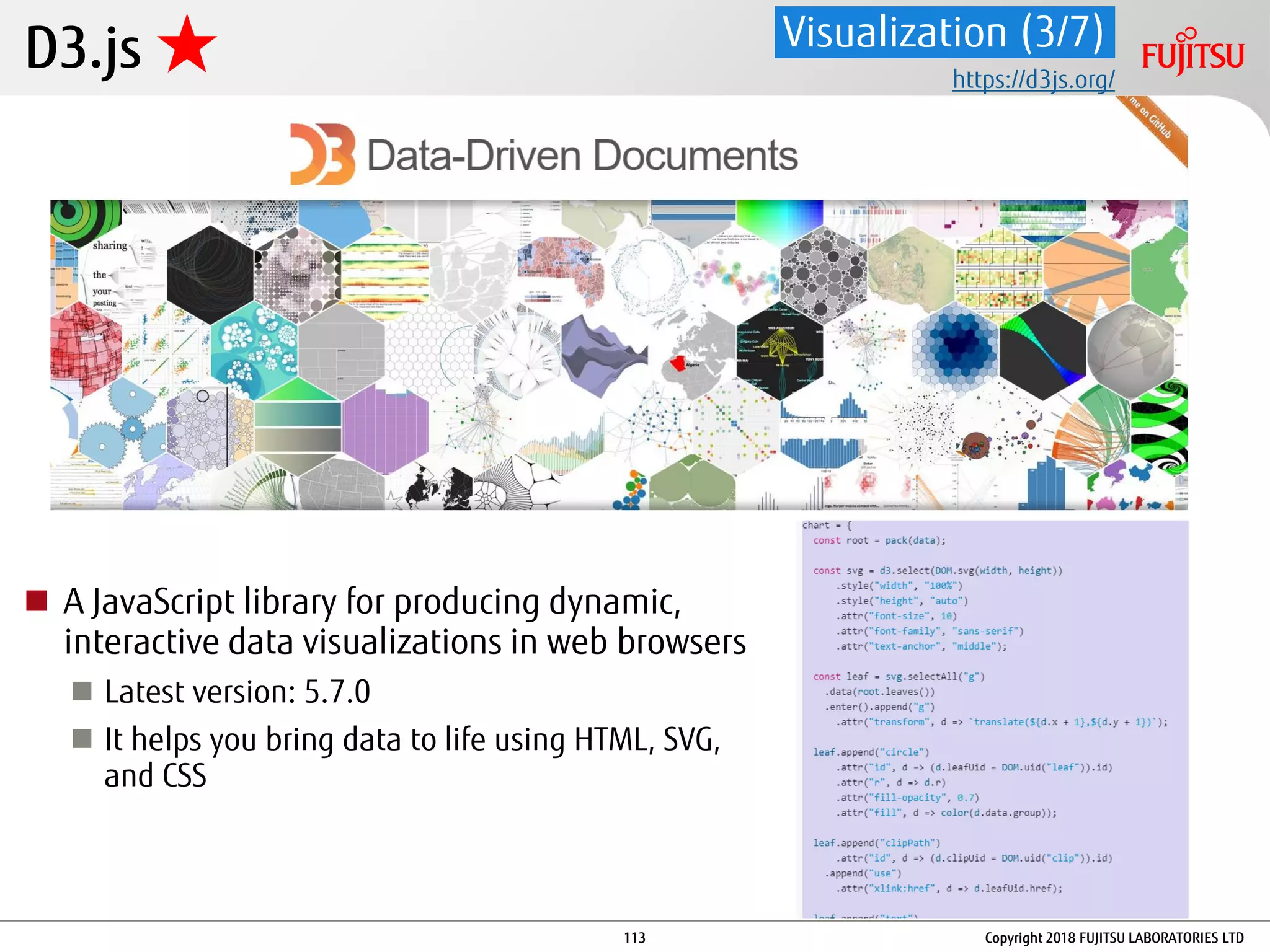Click the 'const leaf = svg.selectAll' code line
The width and height of the screenshot is (1270, 952).
(899, 677)
